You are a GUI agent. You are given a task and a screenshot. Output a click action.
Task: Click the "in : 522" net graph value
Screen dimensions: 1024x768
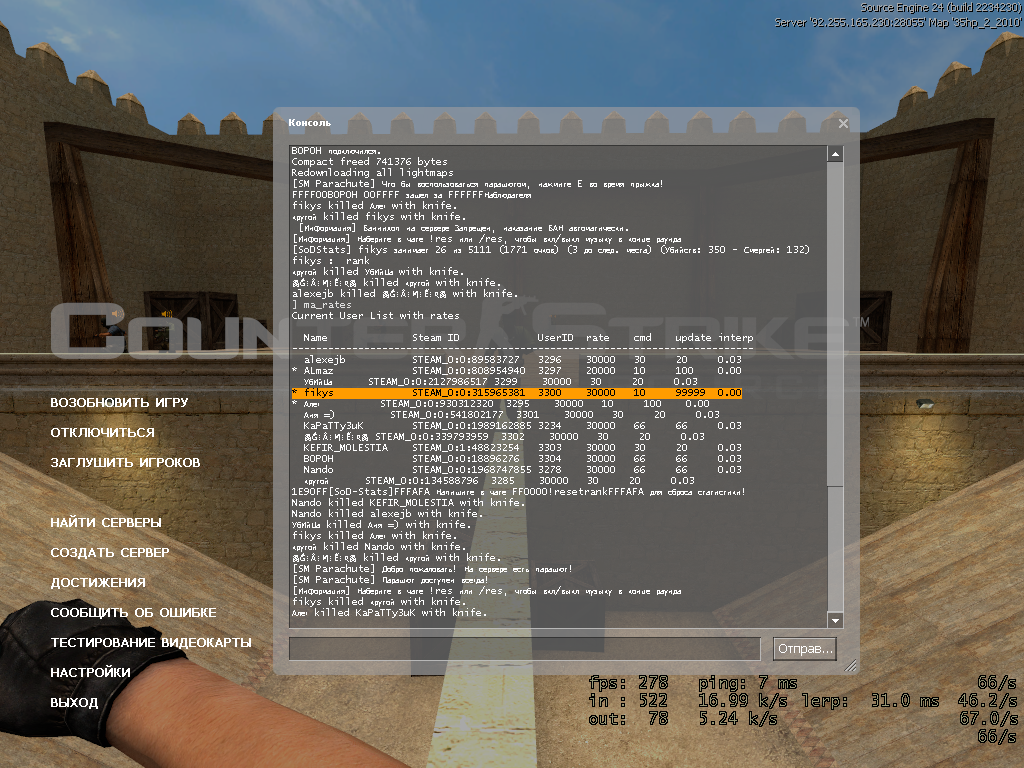[628, 701]
